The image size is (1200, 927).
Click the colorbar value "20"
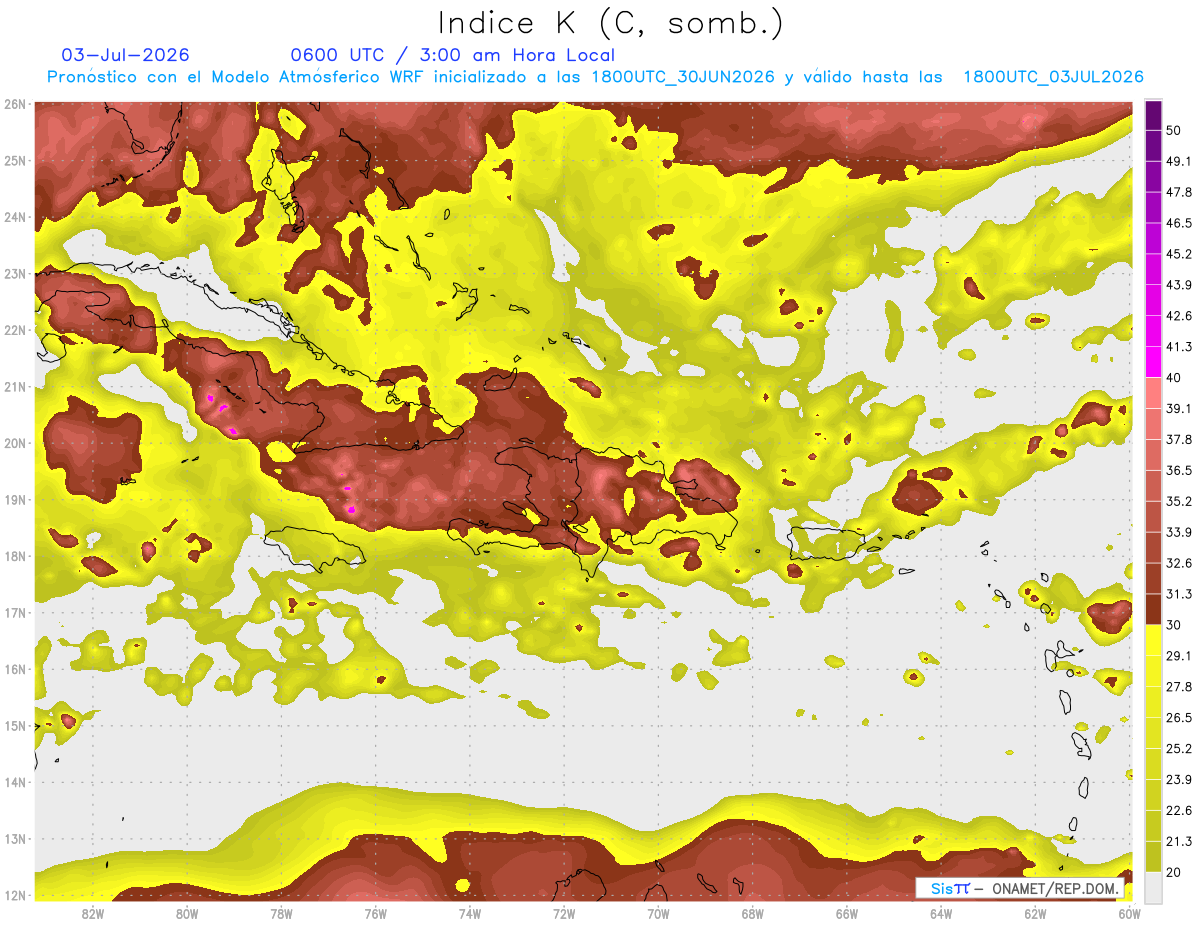(1175, 873)
